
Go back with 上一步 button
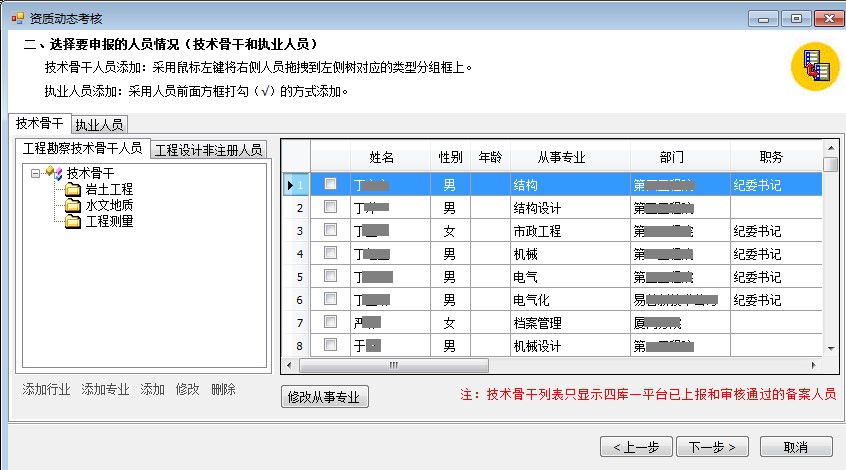[x=635, y=446]
